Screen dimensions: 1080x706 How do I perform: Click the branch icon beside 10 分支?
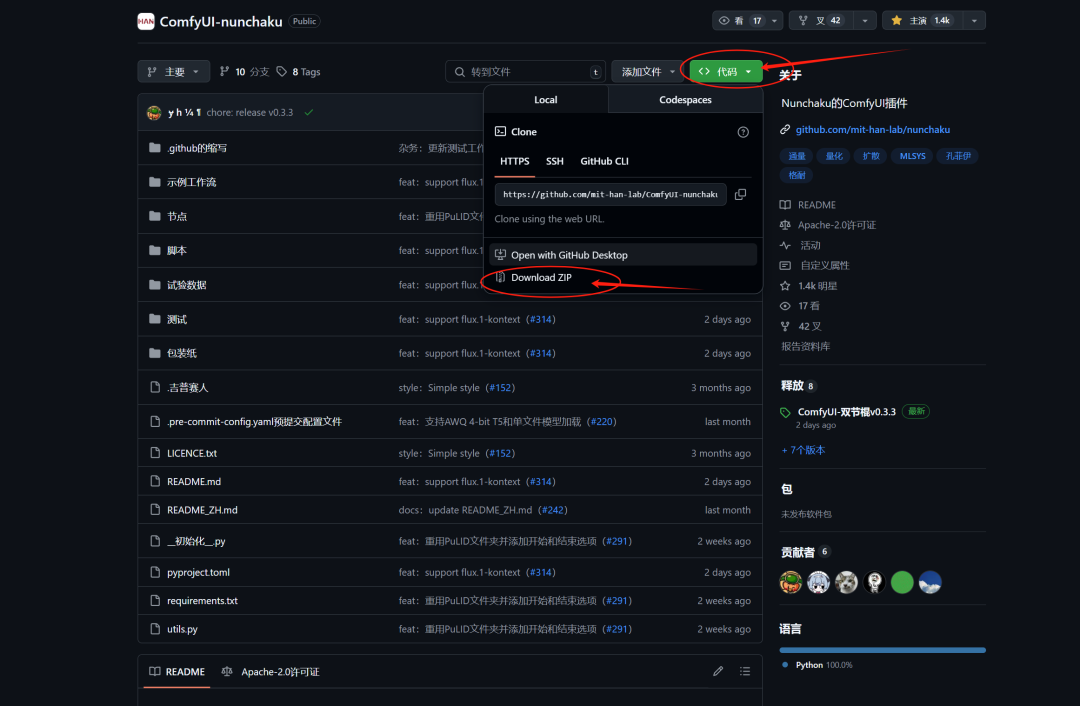click(225, 72)
